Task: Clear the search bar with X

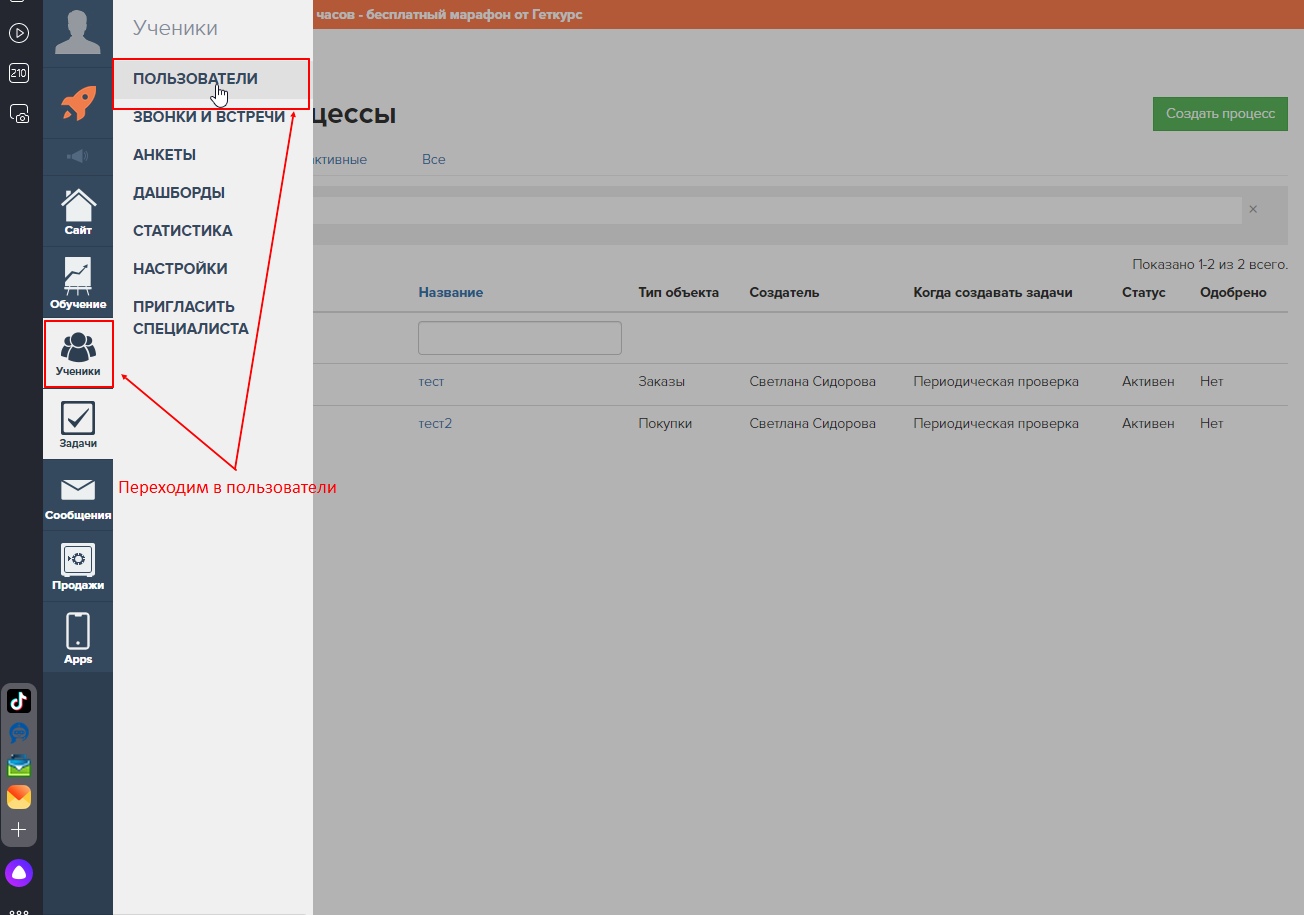Action: tap(1253, 209)
